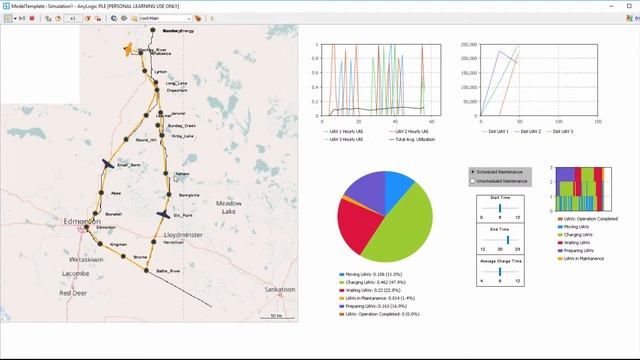
Task: Click the pause/run simulation button in toolbar
Action: tap(8, 18)
